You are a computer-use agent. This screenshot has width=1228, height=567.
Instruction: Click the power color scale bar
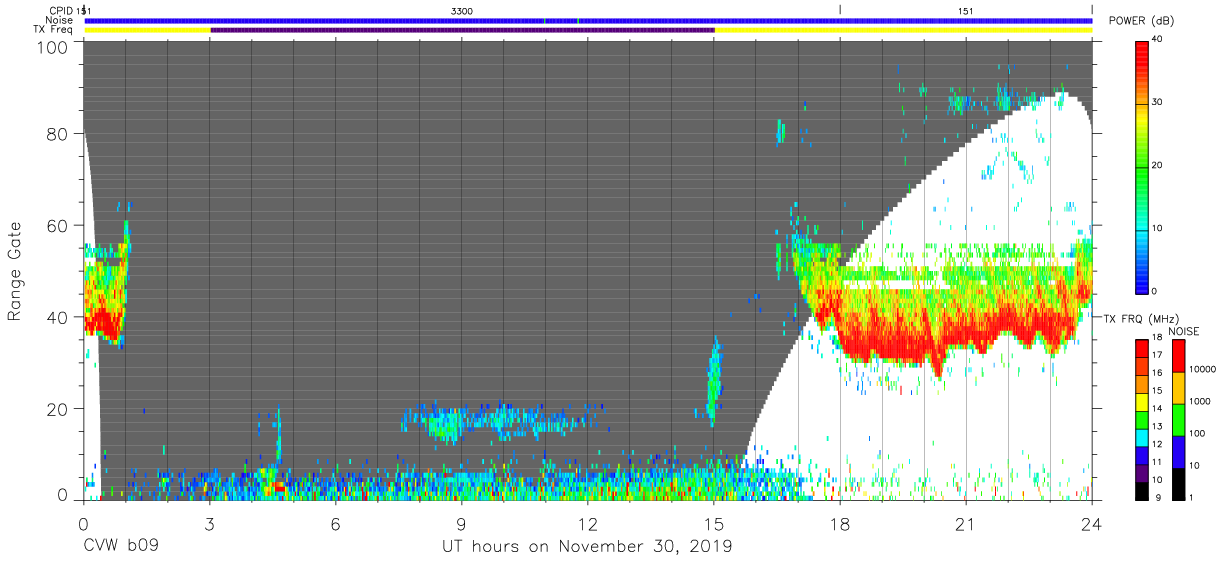pos(1142,166)
